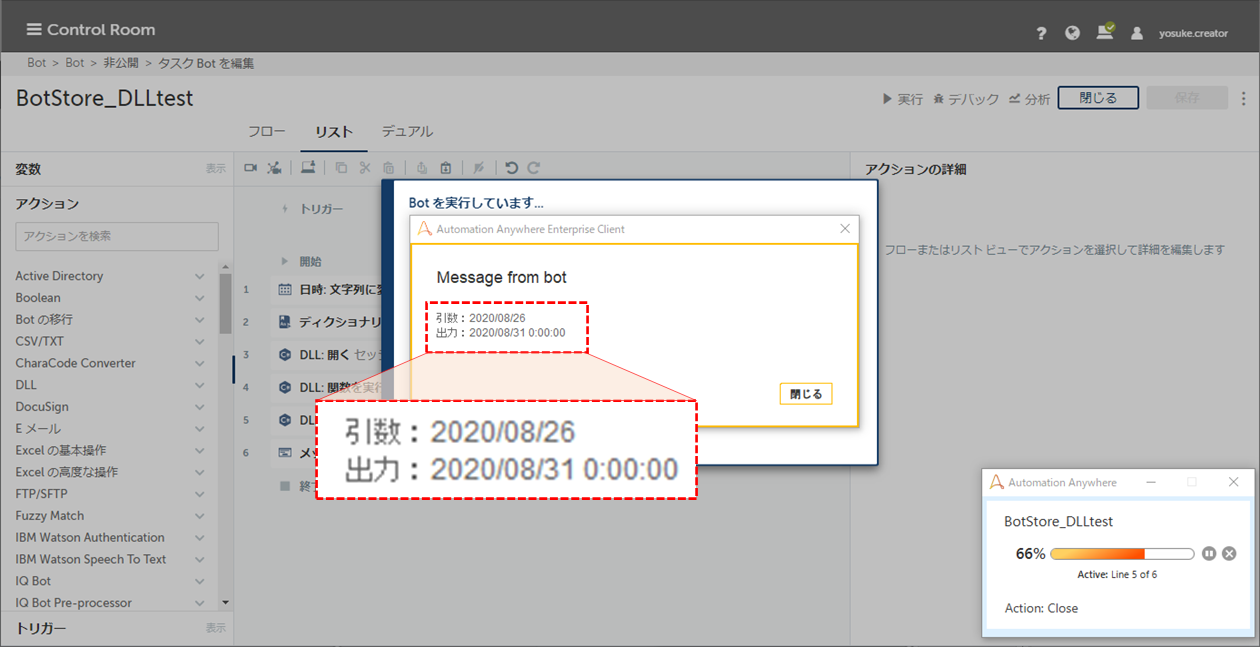Click the actions list scrollbar thumb
The height and width of the screenshot is (647, 1260).
pyautogui.click(x=225, y=302)
